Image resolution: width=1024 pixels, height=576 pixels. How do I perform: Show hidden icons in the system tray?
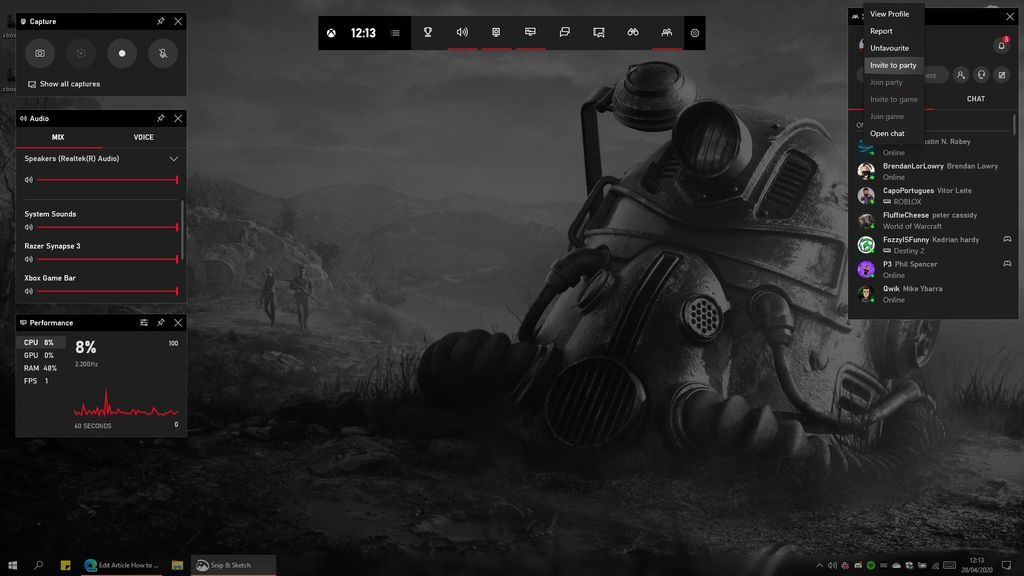[x=819, y=564]
